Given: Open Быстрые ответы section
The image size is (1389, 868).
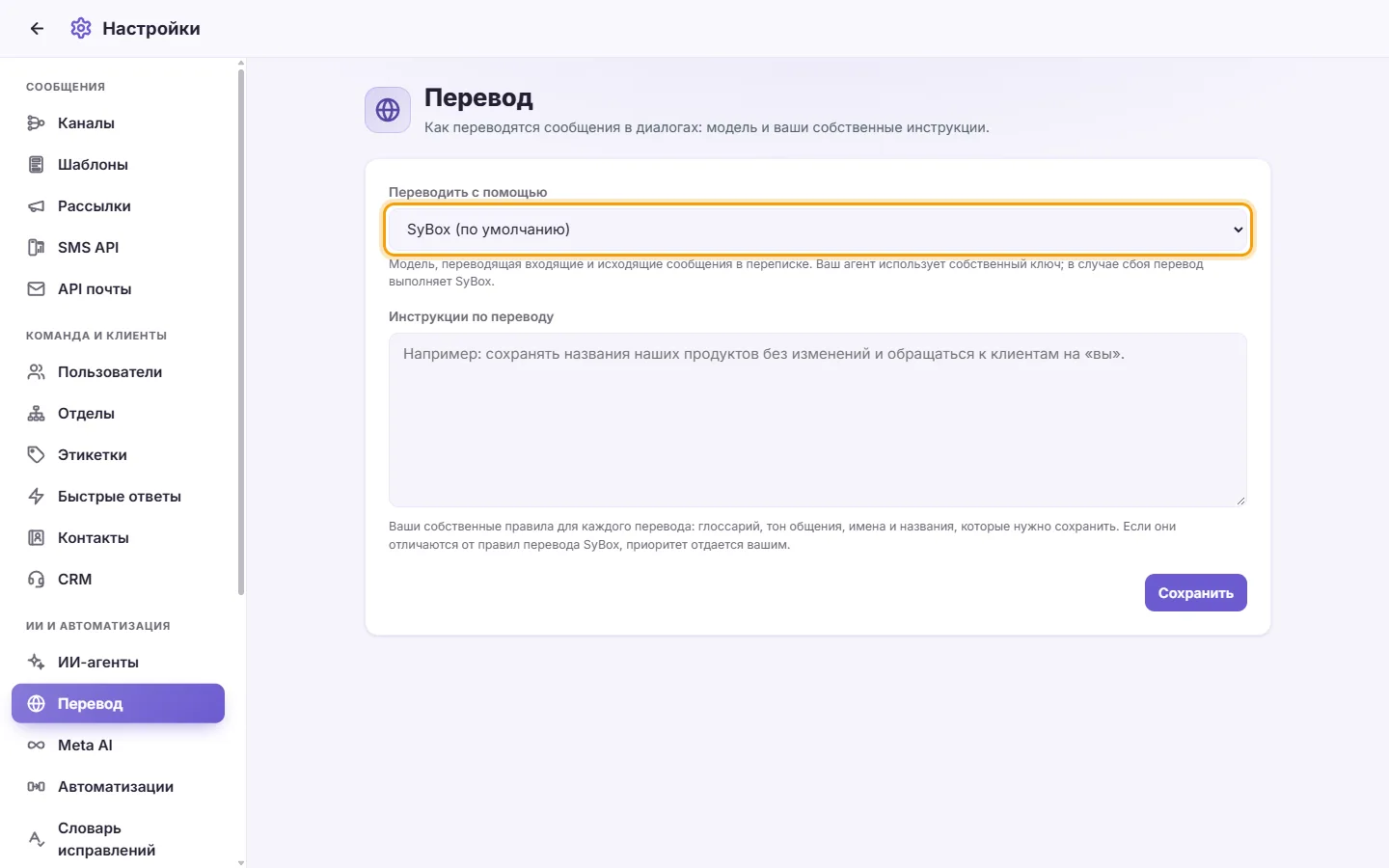Looking at the screenshot, I should pos(118,497).
